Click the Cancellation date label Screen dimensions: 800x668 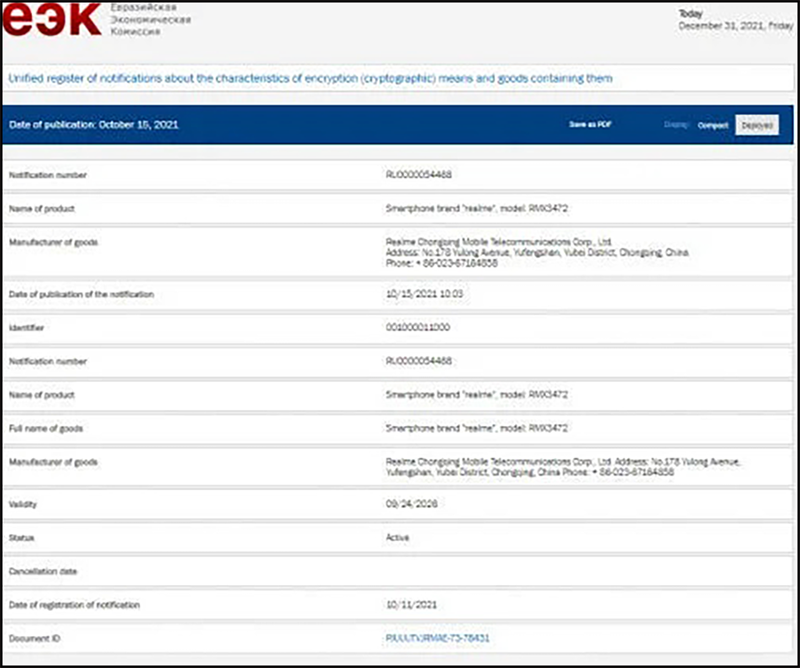pyautogui.click(x=43, y=571)
